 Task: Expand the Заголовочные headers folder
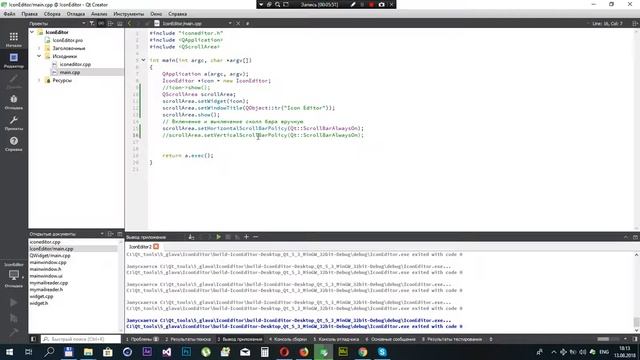pos(39,48)
